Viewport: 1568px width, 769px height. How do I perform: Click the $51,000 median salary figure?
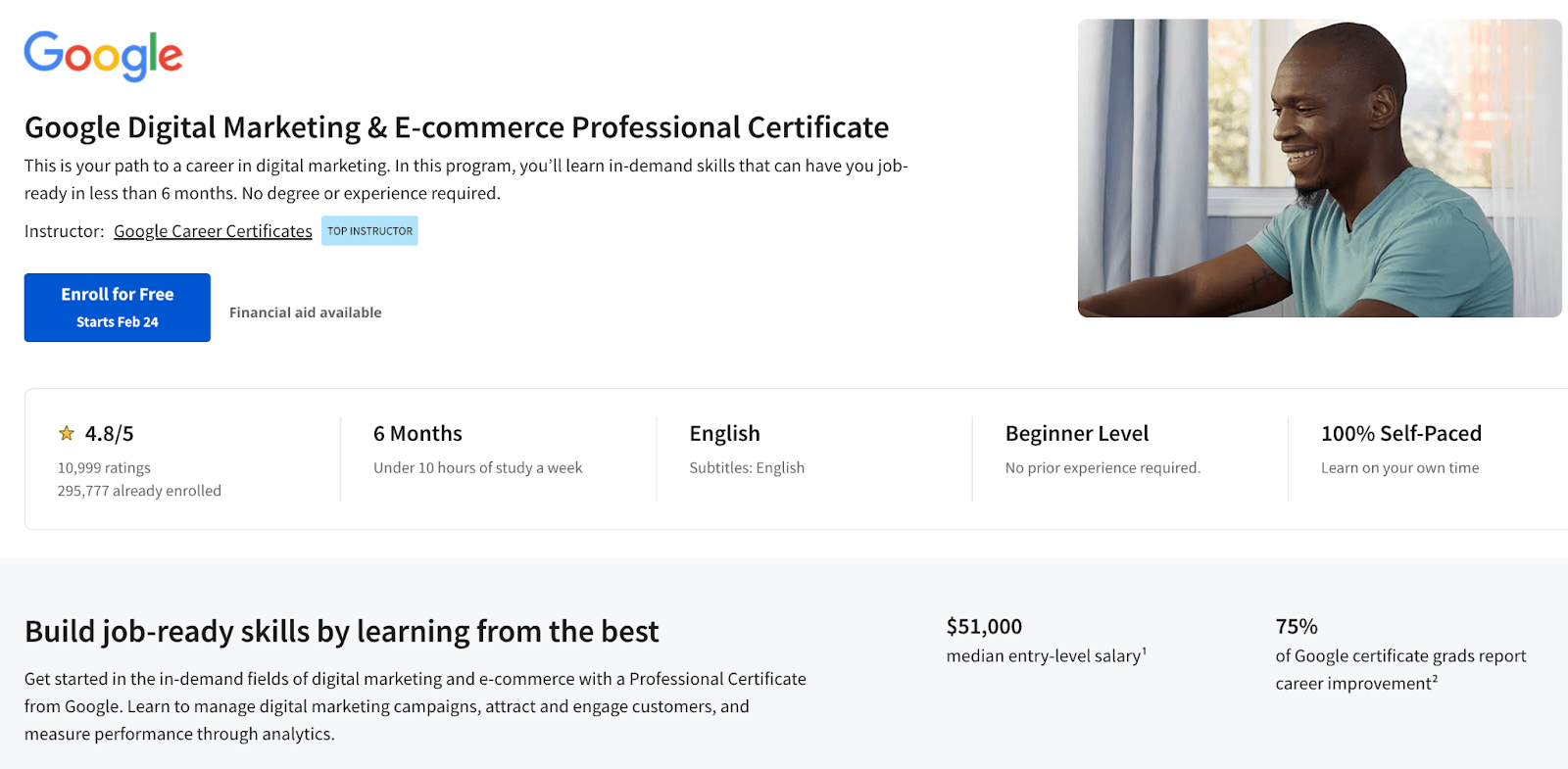coord(984,627)
